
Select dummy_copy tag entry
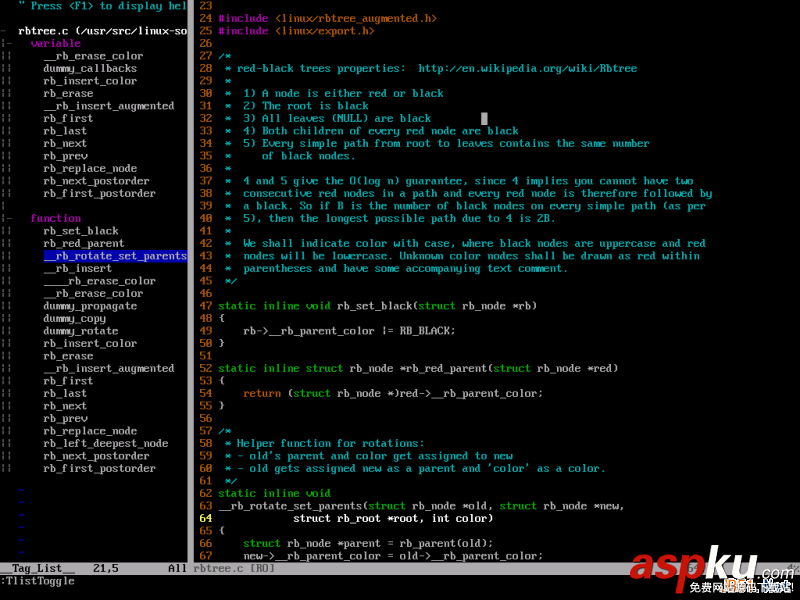[x=74, y=318]
